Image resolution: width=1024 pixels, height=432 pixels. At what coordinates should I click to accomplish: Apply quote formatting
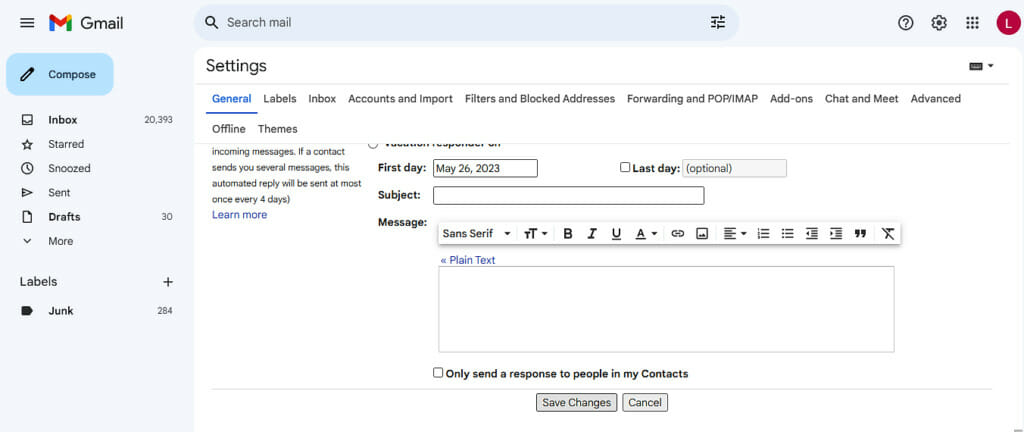(860, 234)
